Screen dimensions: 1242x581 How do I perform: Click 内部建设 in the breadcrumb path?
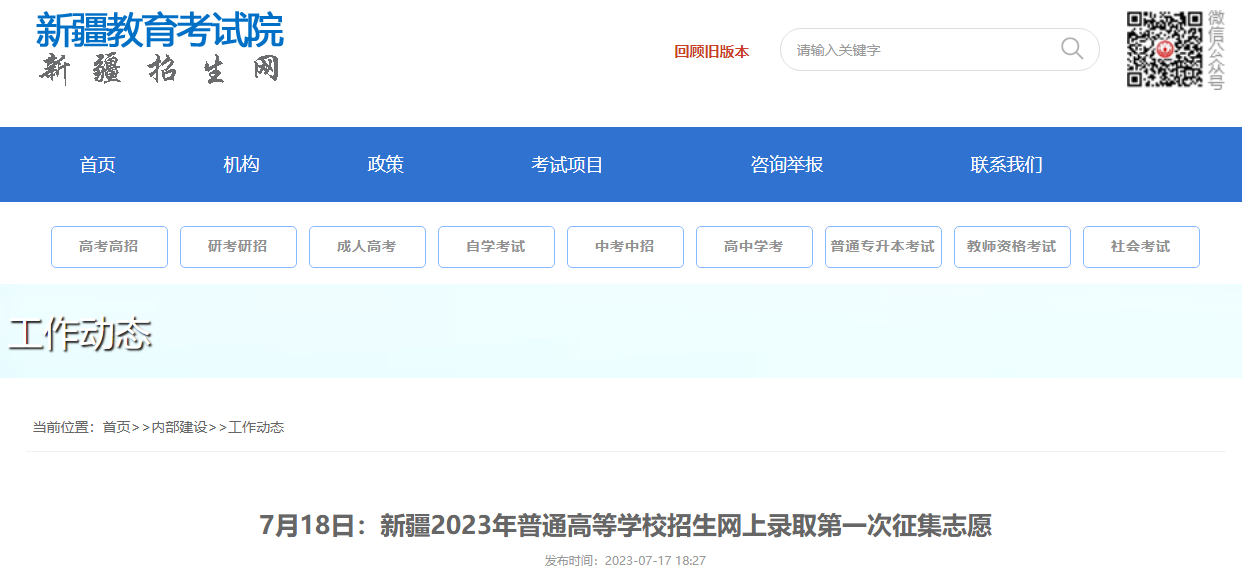click(x=179, y=428)
